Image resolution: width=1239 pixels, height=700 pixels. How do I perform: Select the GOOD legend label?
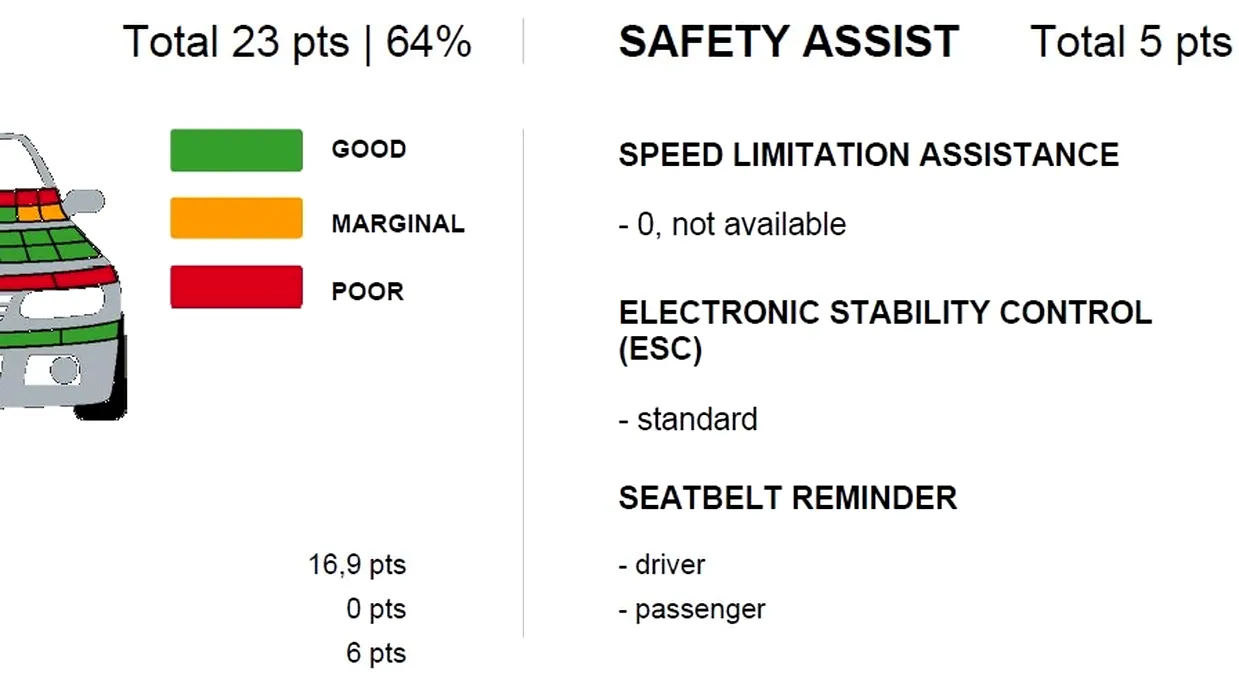pos(369,150)
